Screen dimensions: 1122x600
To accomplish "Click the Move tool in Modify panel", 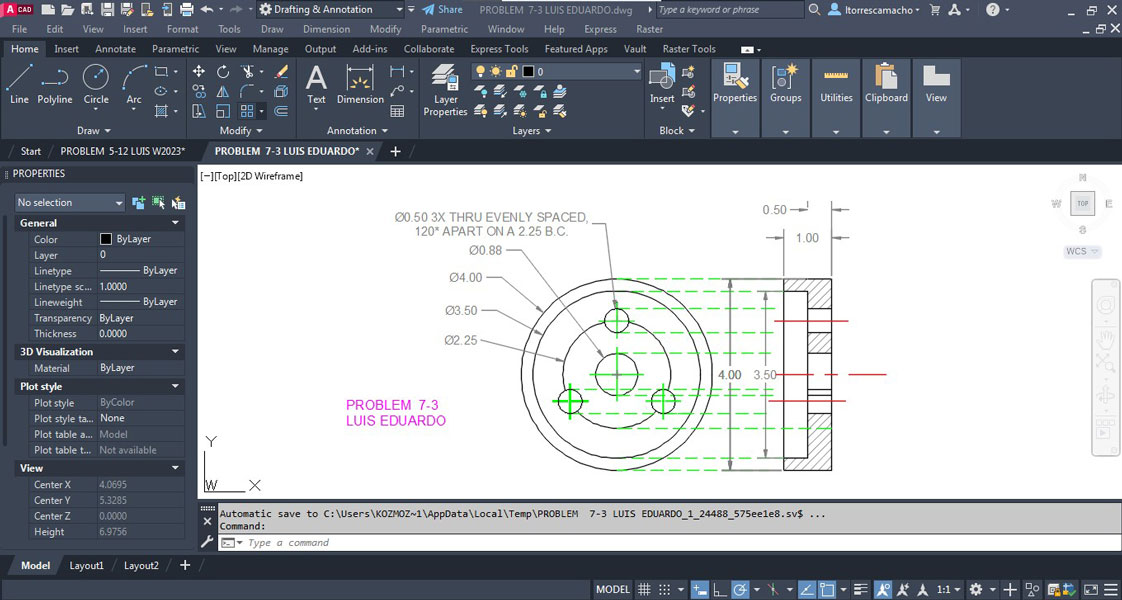I will tap(199, 72).
